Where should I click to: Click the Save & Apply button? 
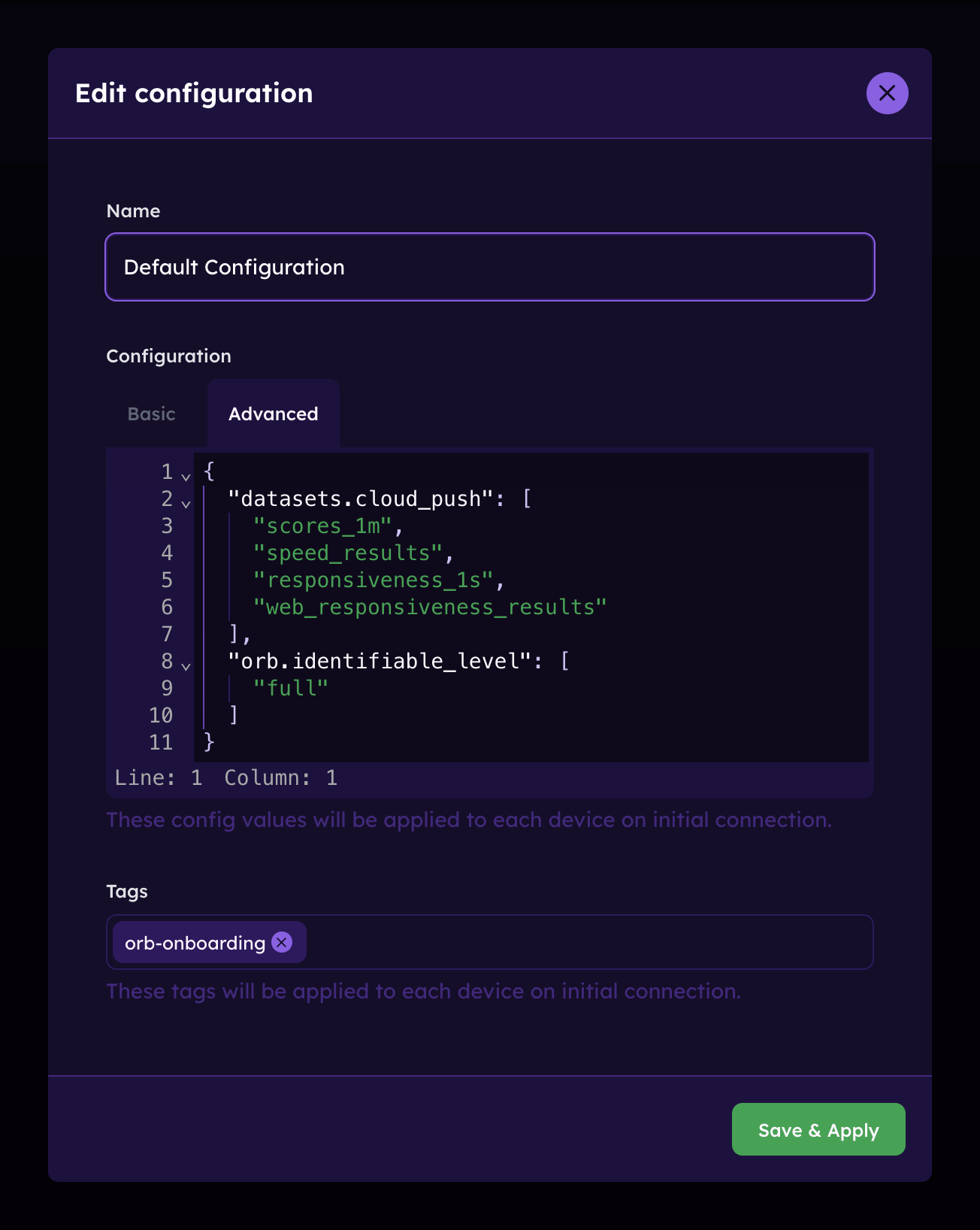tap(818, 1129)
